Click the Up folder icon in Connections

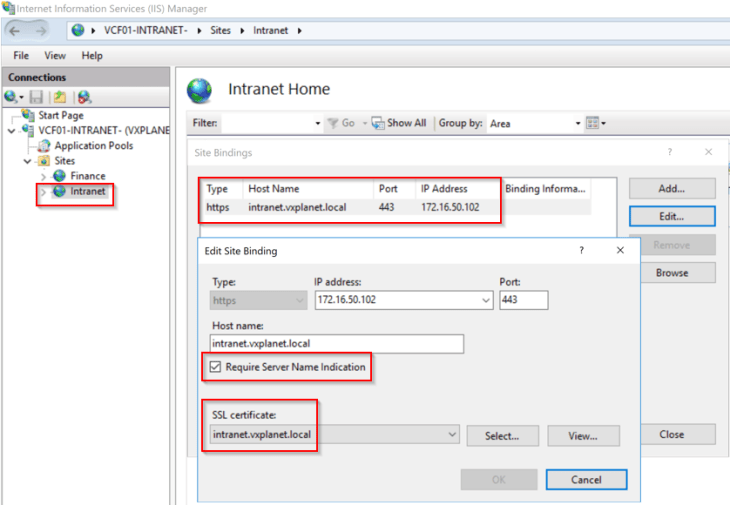click(x=60, y=97)
